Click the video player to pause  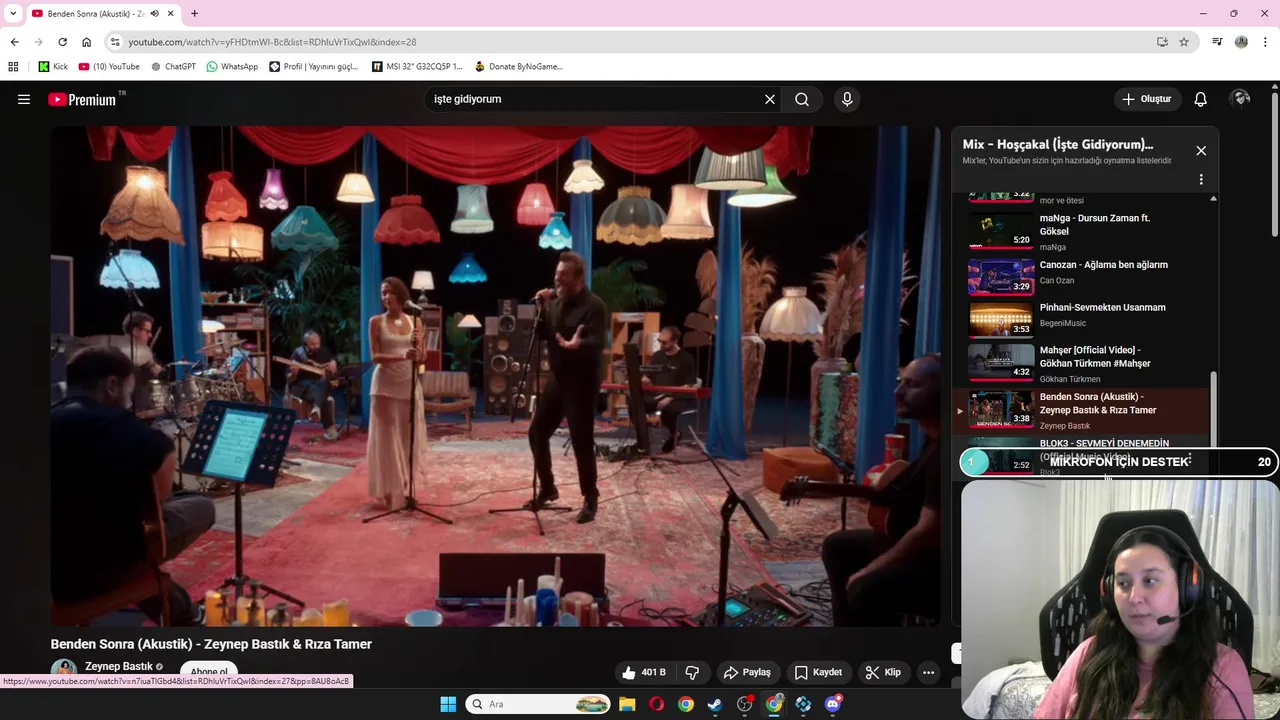[496, 375]
